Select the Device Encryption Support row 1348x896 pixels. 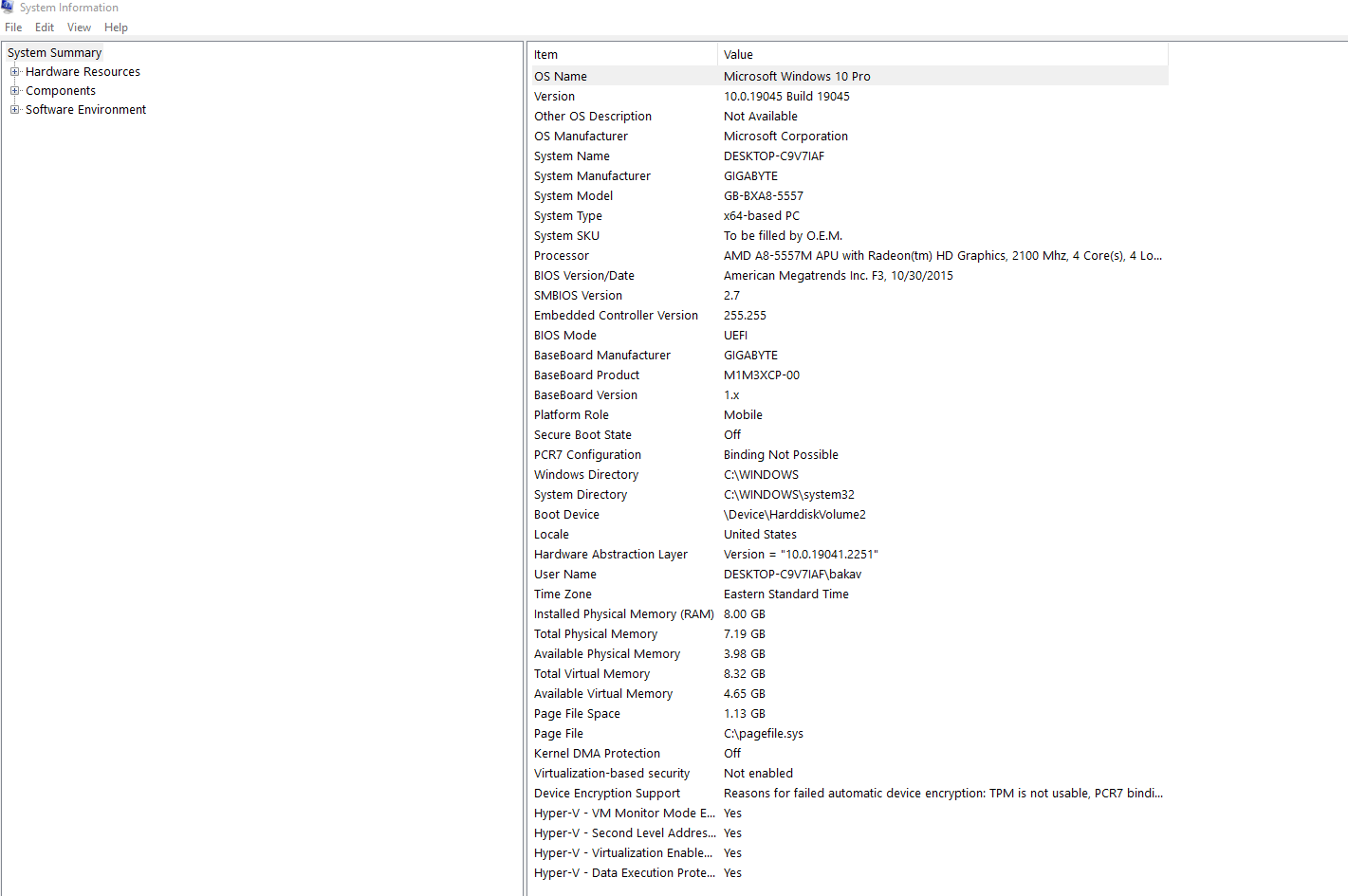tap(607, 794)
